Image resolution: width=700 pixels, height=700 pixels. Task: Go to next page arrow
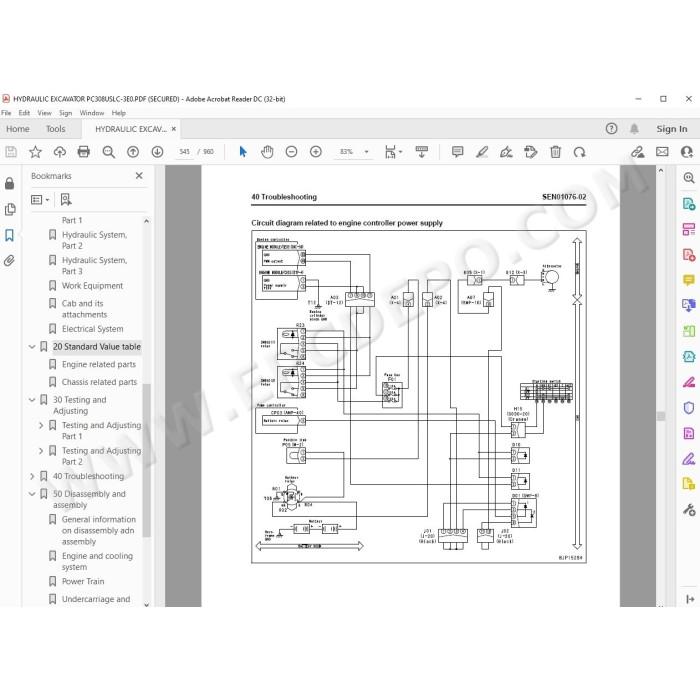(157, 152)
